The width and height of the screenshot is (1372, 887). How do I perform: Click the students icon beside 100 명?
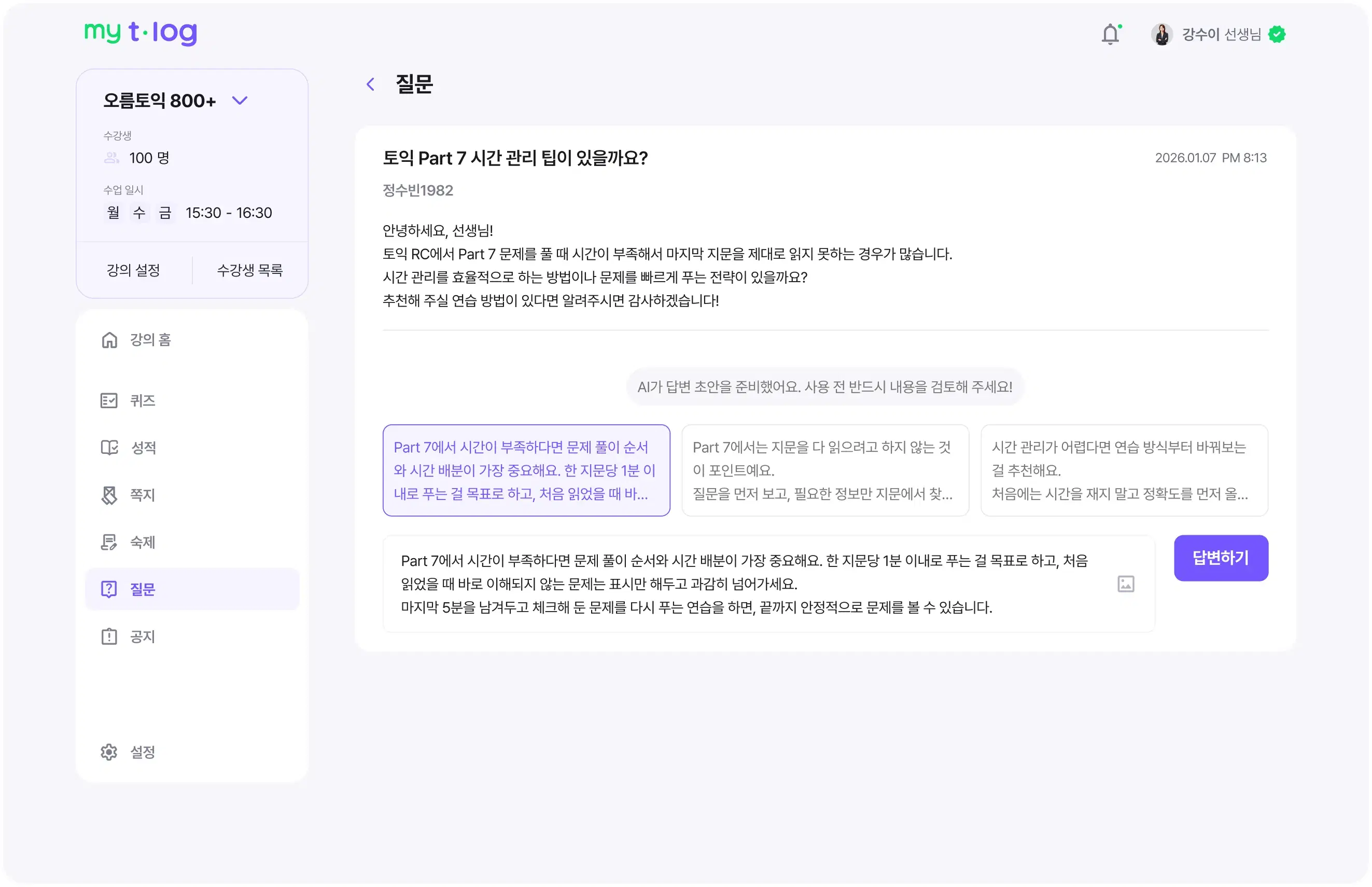pos(111,158)
